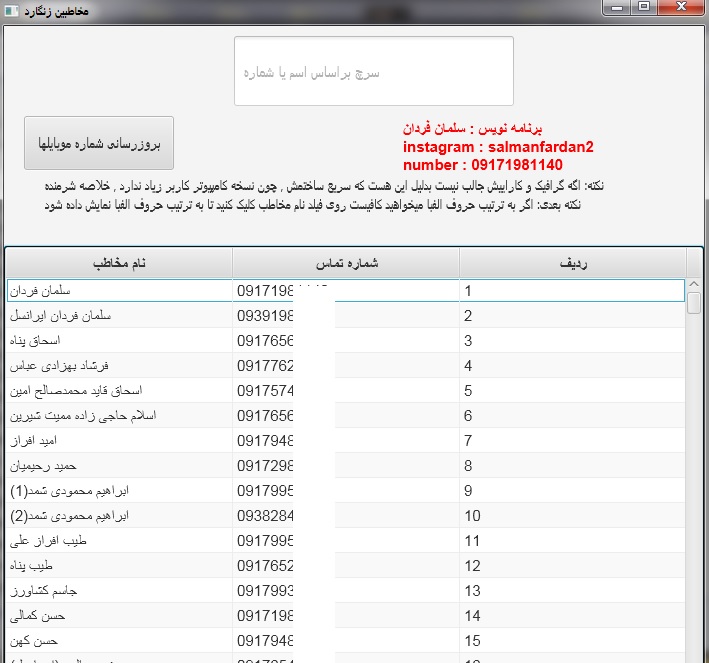Image resolution: width=709 pixels, height=663 pixels.
Task: Select contact حسن کهن
Action: [x=34, y=641]
